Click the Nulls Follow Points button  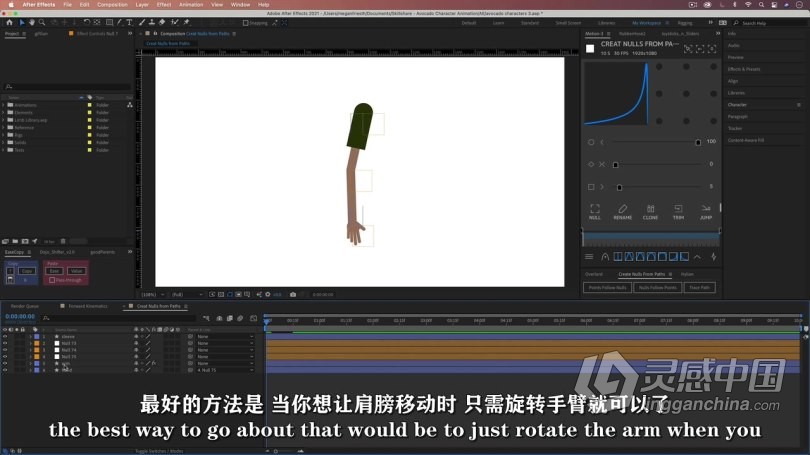pos(657,288)
